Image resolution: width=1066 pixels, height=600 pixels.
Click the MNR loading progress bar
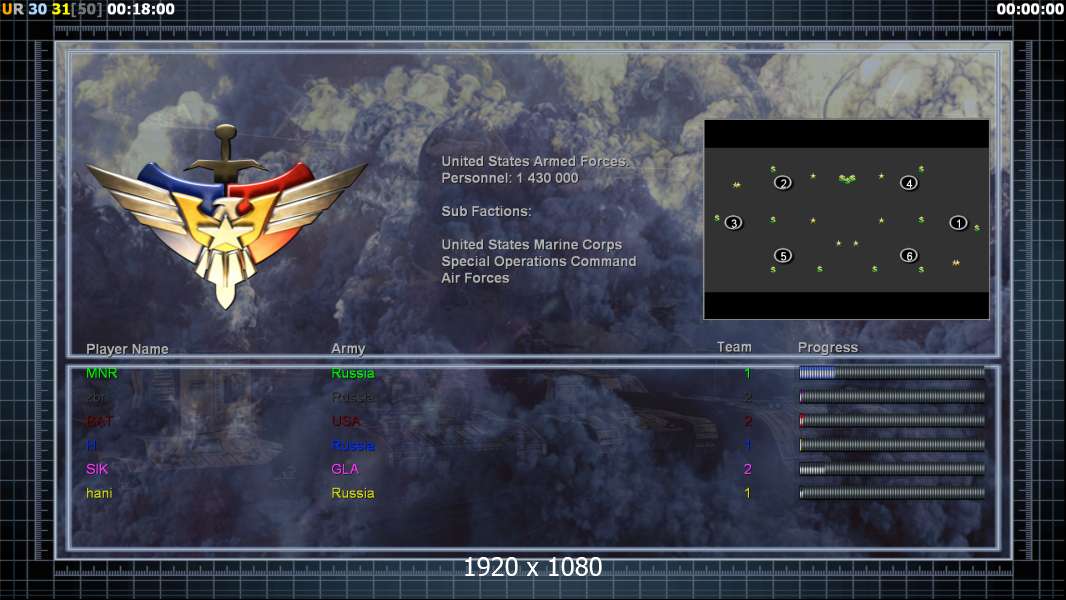(892, 372)
